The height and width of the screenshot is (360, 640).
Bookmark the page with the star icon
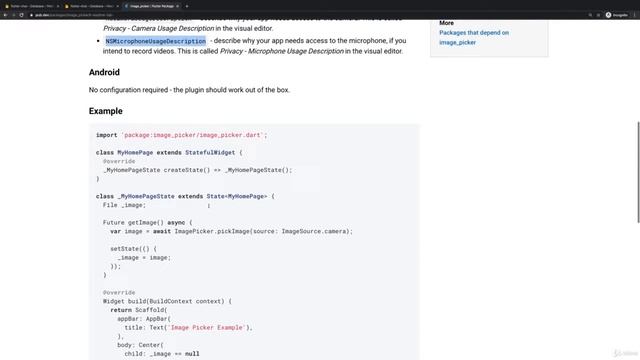pyautogui.click(x=599, y=15)
